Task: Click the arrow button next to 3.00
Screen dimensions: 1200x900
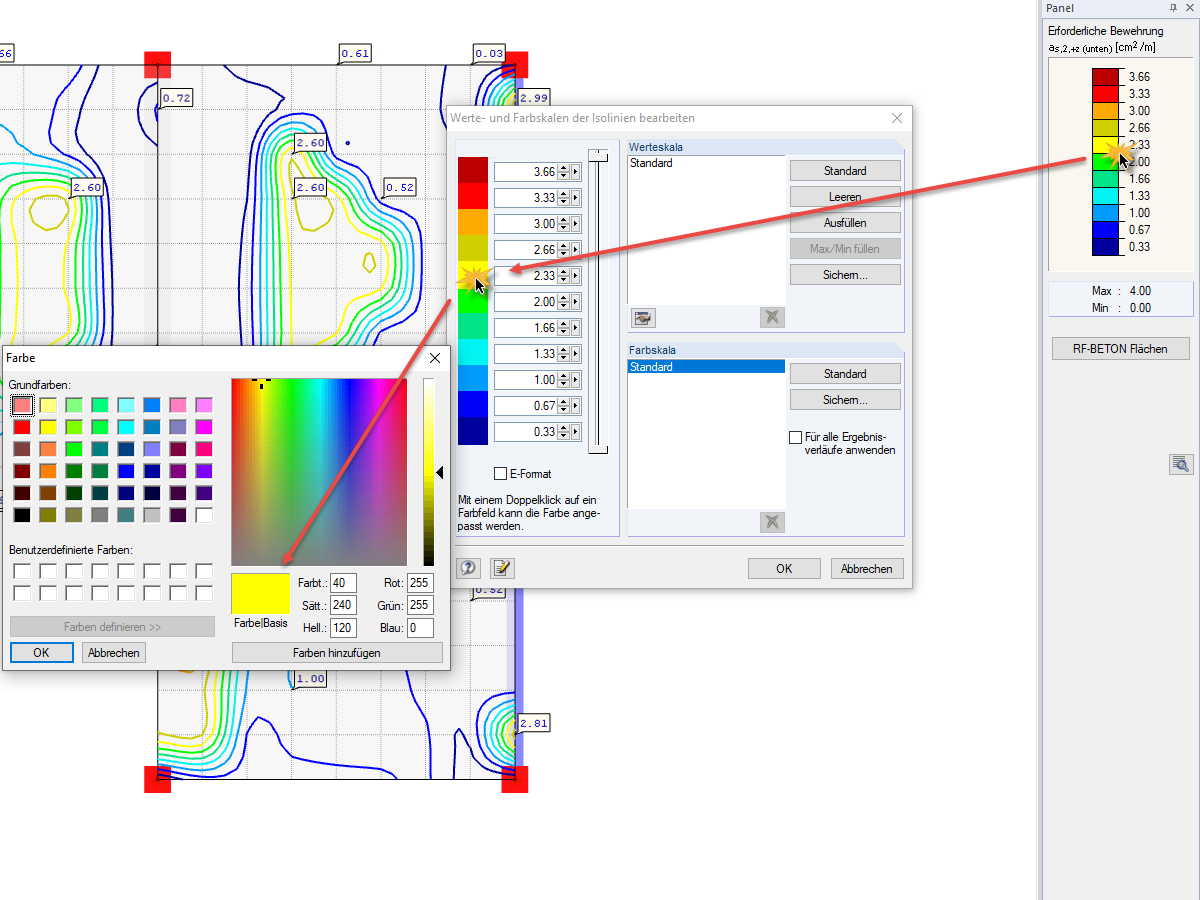Action: coord(576,224)
